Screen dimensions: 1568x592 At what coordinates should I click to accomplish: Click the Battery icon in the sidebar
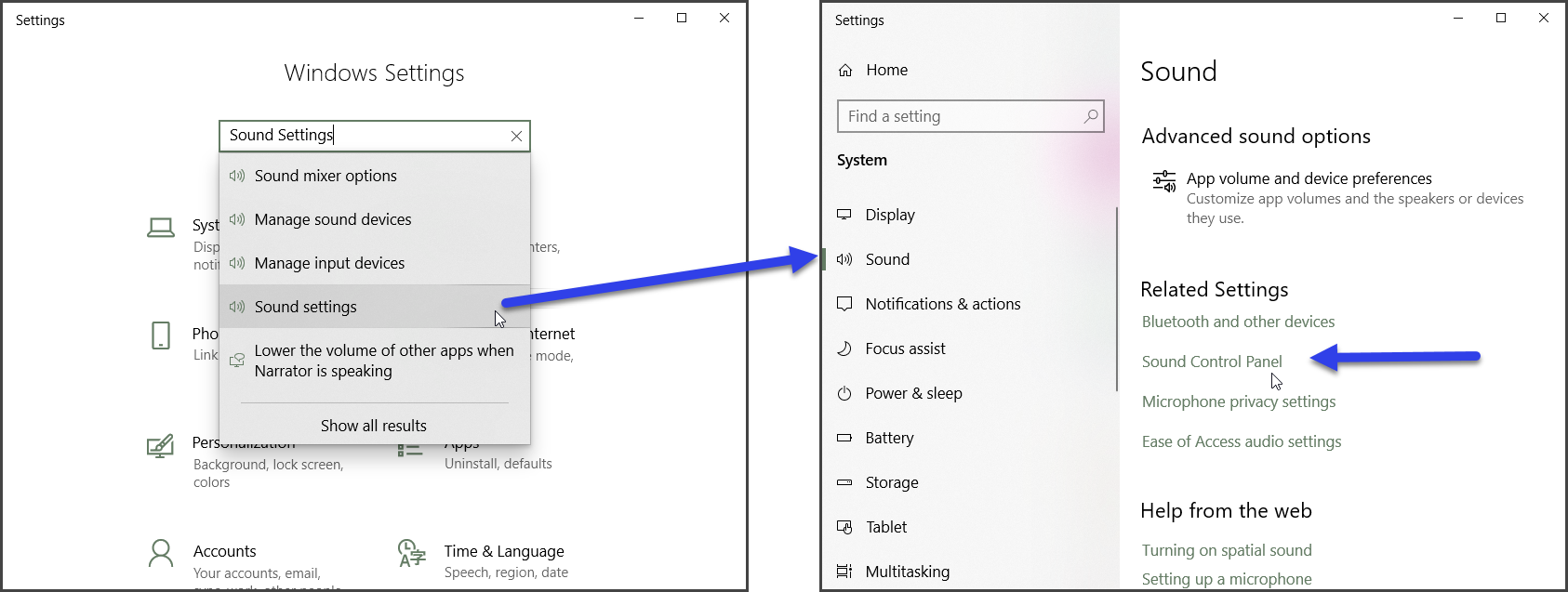(x=844, y=438)
